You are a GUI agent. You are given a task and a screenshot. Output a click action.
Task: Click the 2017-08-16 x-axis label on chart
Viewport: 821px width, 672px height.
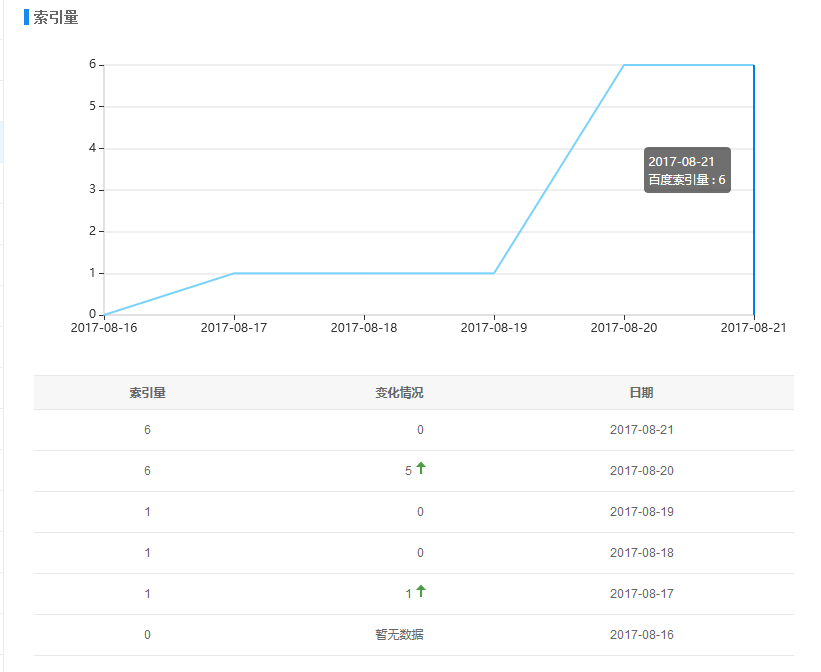click(x=104, y=328)
